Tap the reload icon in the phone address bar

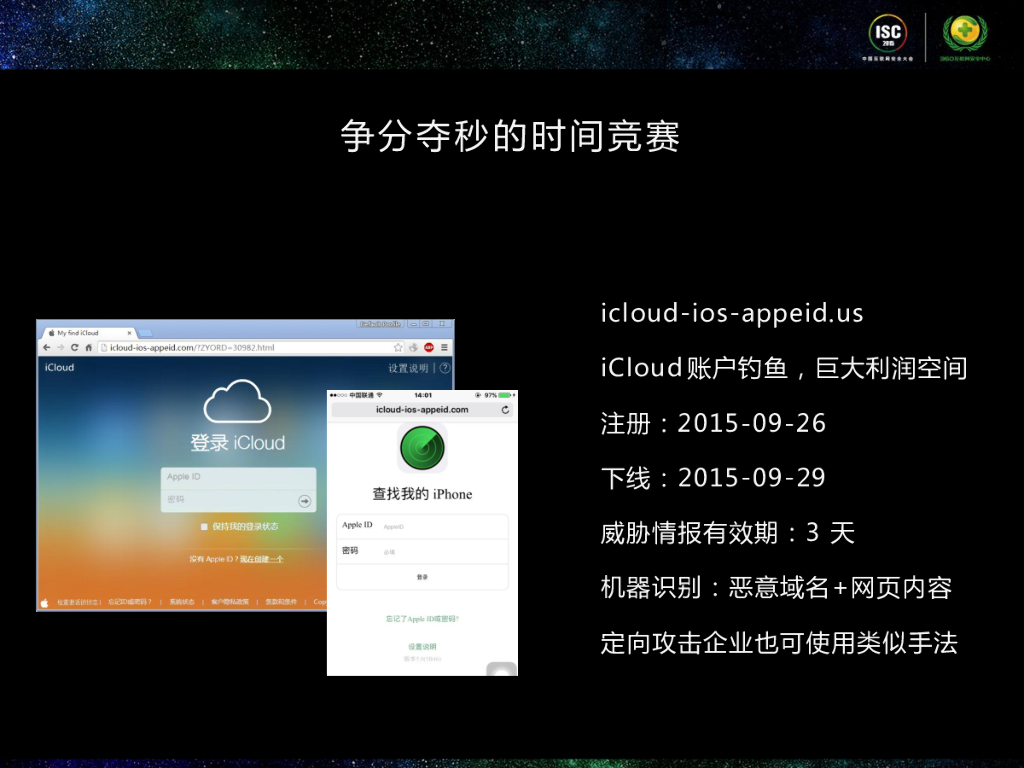click(x=505, y=409)
